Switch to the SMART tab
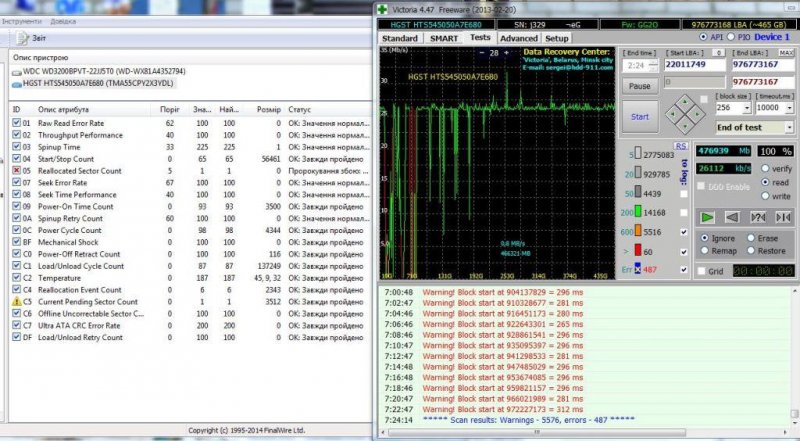Viewport: 800px width, 441px height. coord(443,38)
